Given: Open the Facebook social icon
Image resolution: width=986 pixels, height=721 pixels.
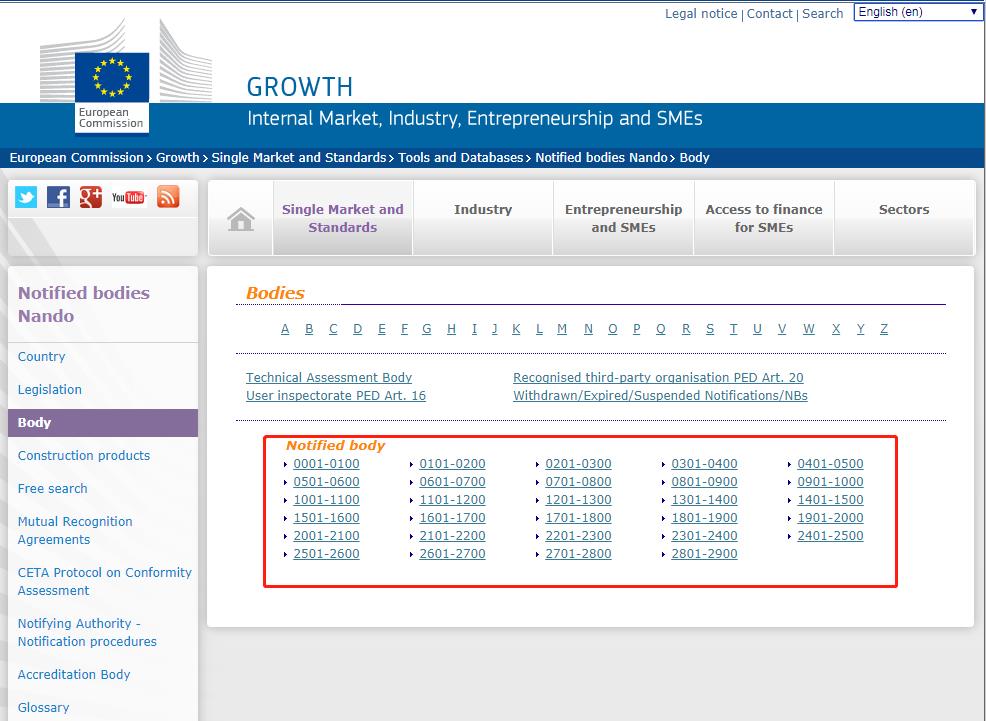Looking at the screenshot, I should (59, 197).
